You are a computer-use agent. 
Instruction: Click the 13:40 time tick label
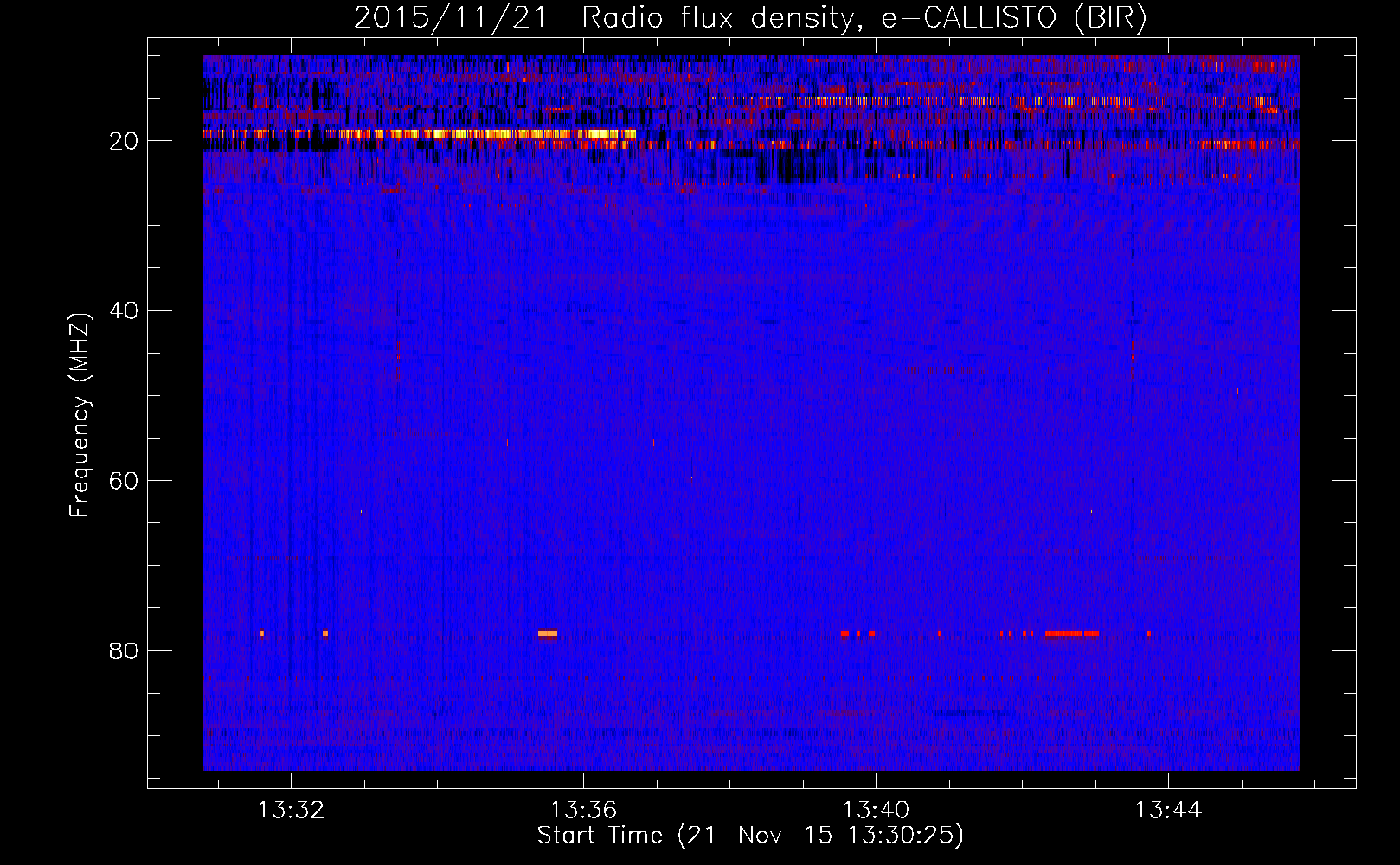point(876,811)
